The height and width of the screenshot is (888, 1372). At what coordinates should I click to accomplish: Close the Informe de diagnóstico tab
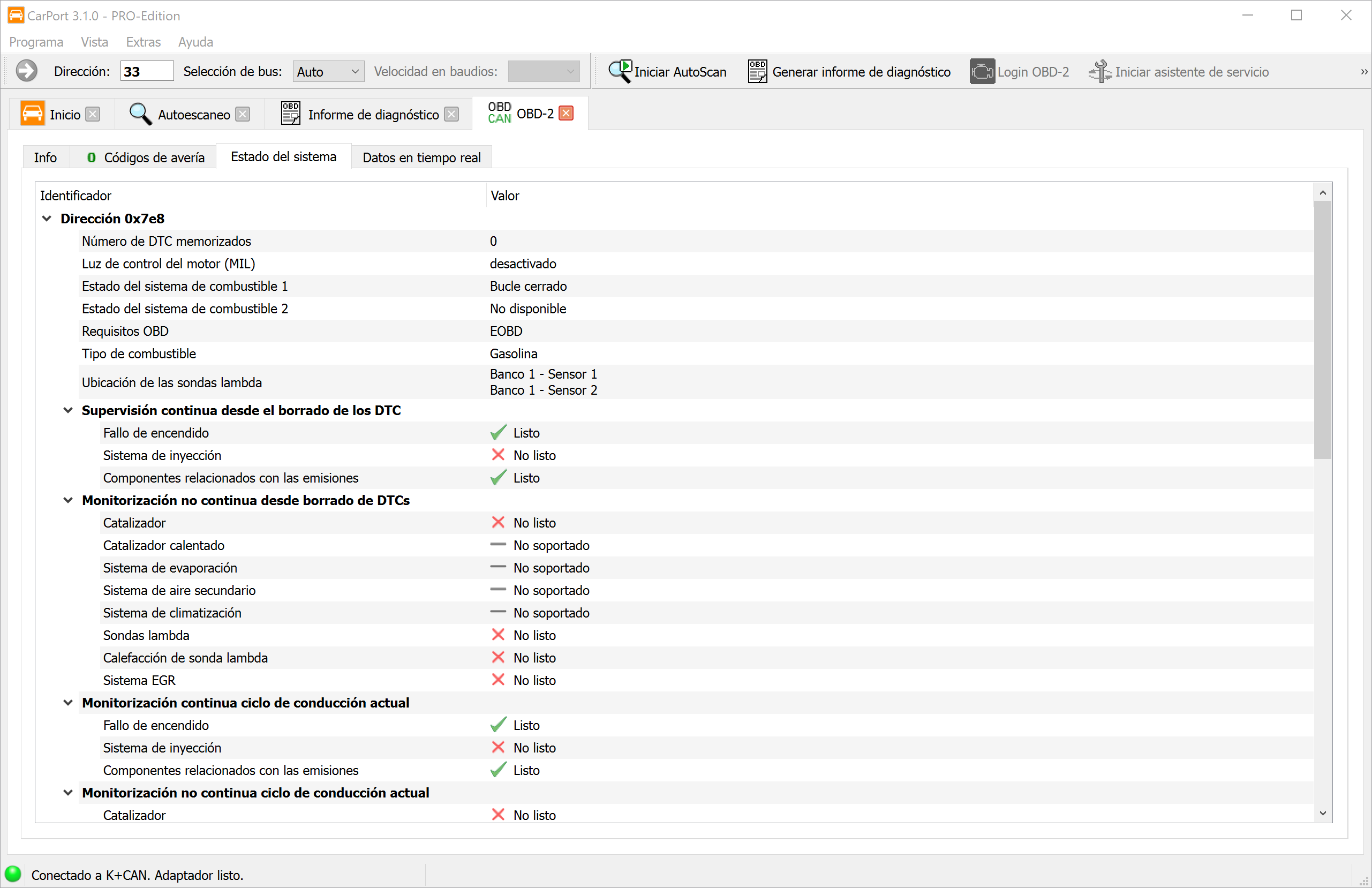451,115
